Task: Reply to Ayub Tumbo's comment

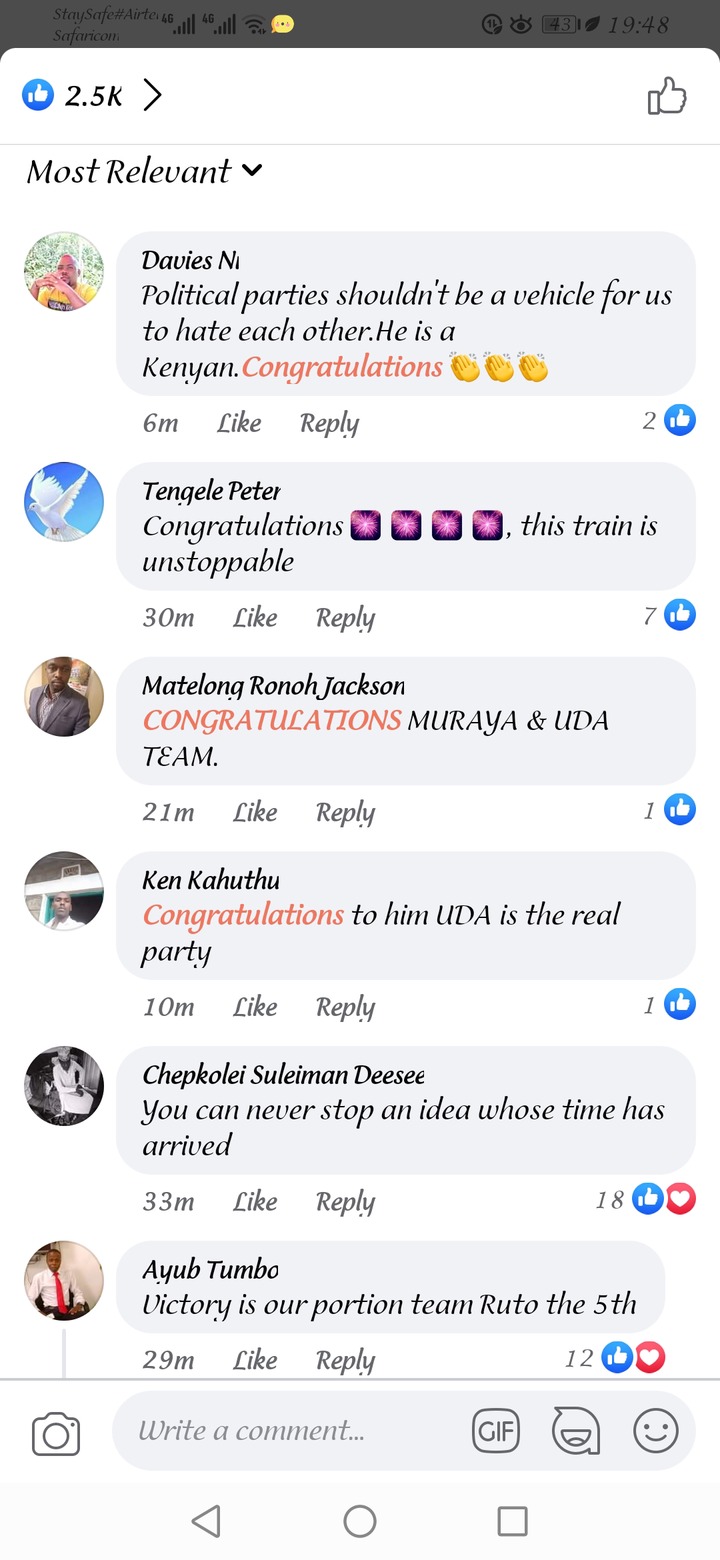Action: pyautogui.click(x=345, y=1360)
